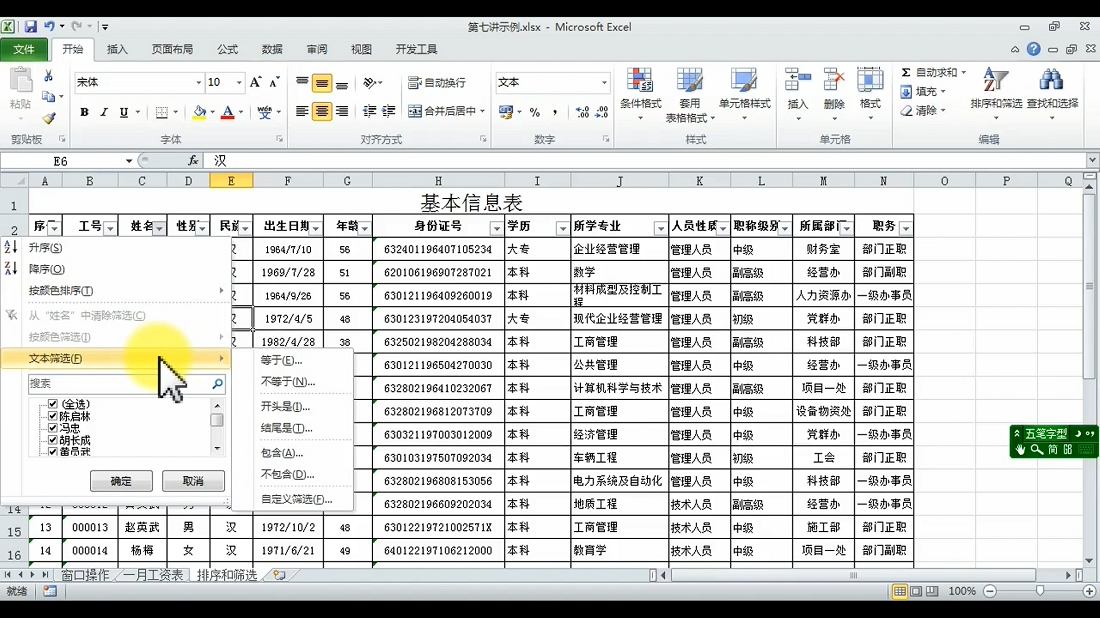Click the Format Painter brush icon
Image resolution: width=1100 pixels, height=618 pixels.
click(48, 118)
